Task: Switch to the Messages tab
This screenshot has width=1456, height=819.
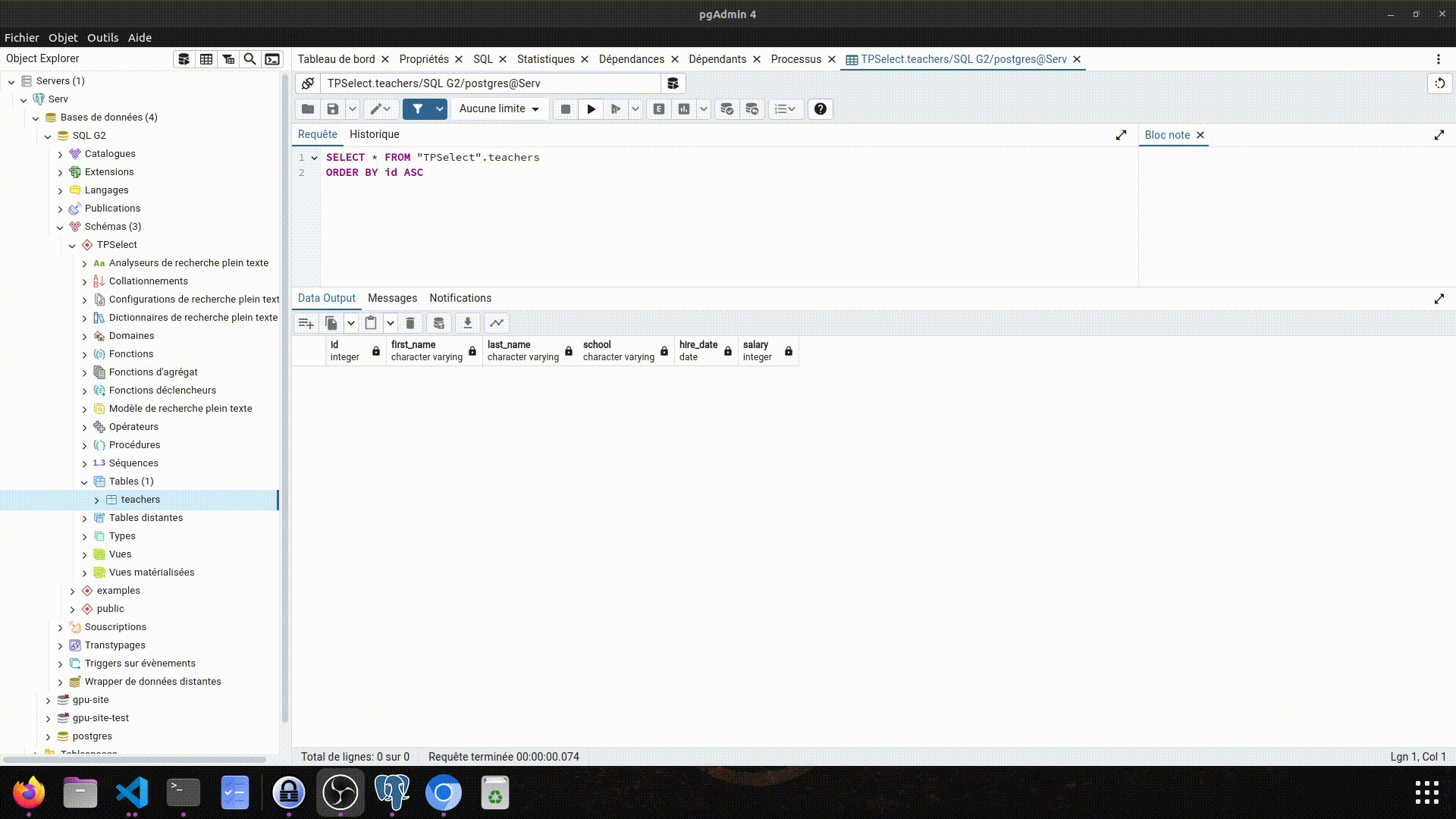Action: [x=392, y=298]
